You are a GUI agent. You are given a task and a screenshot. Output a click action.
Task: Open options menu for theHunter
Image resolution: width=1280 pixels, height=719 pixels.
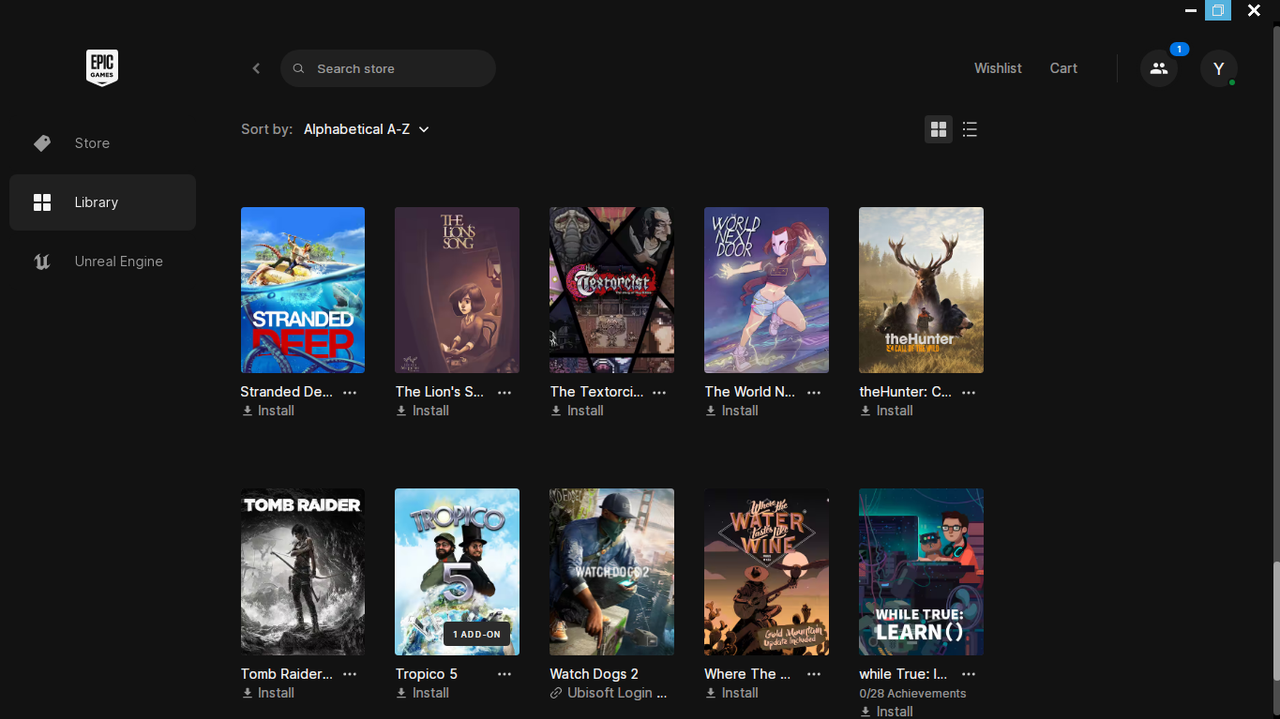[969, 393]
